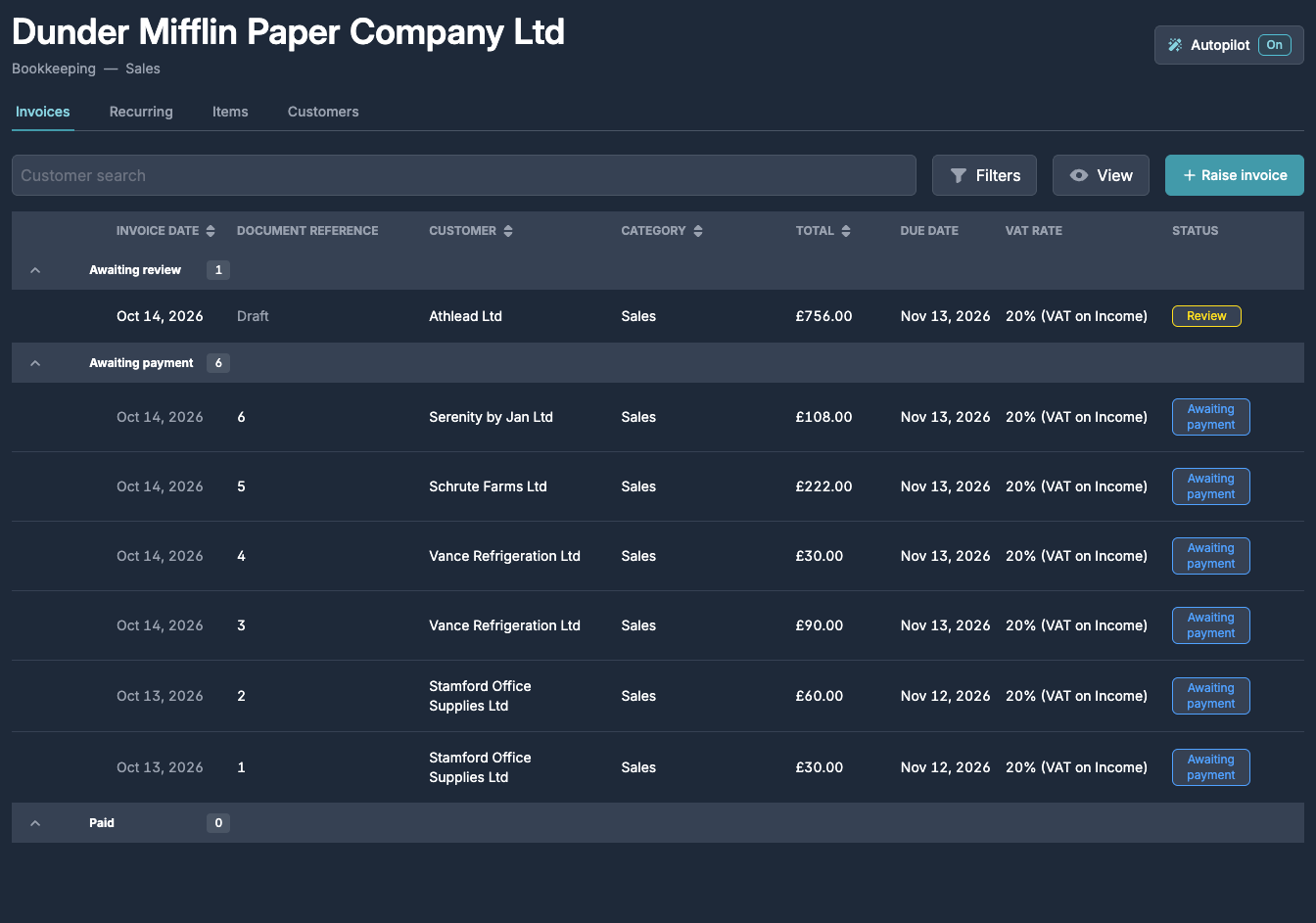Switch to the Invoices tab

point(43,112)
